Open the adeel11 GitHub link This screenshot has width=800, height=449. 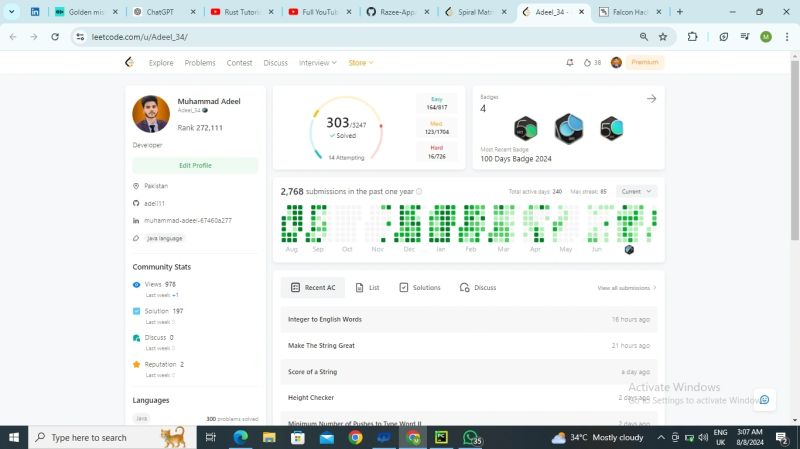(x=154, y=203)
